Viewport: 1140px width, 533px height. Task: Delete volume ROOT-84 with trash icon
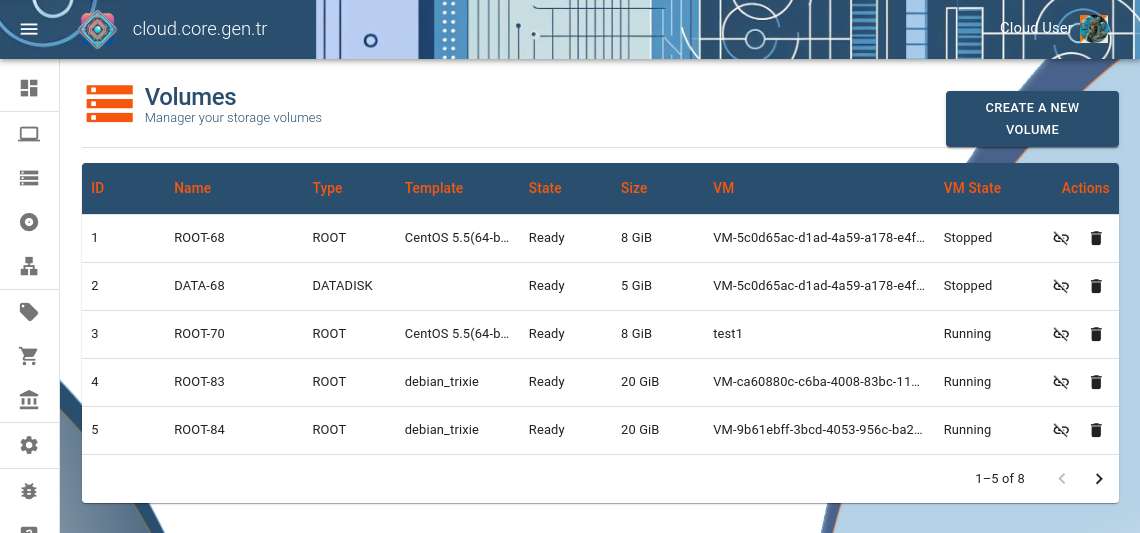coord(1096,430)
